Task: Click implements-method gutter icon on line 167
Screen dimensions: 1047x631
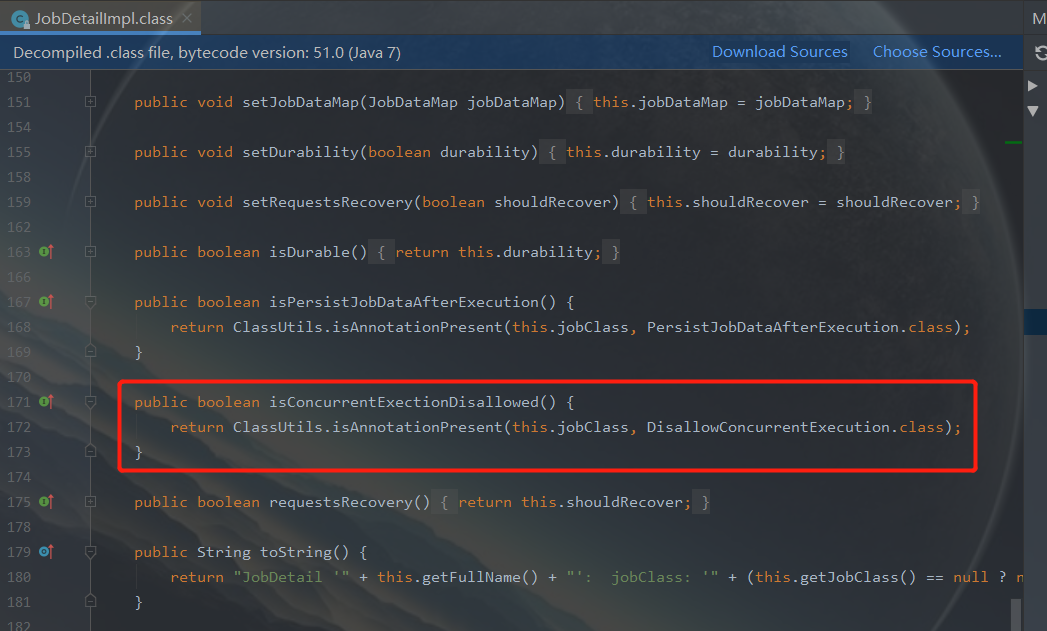Action: pos(46,302)
